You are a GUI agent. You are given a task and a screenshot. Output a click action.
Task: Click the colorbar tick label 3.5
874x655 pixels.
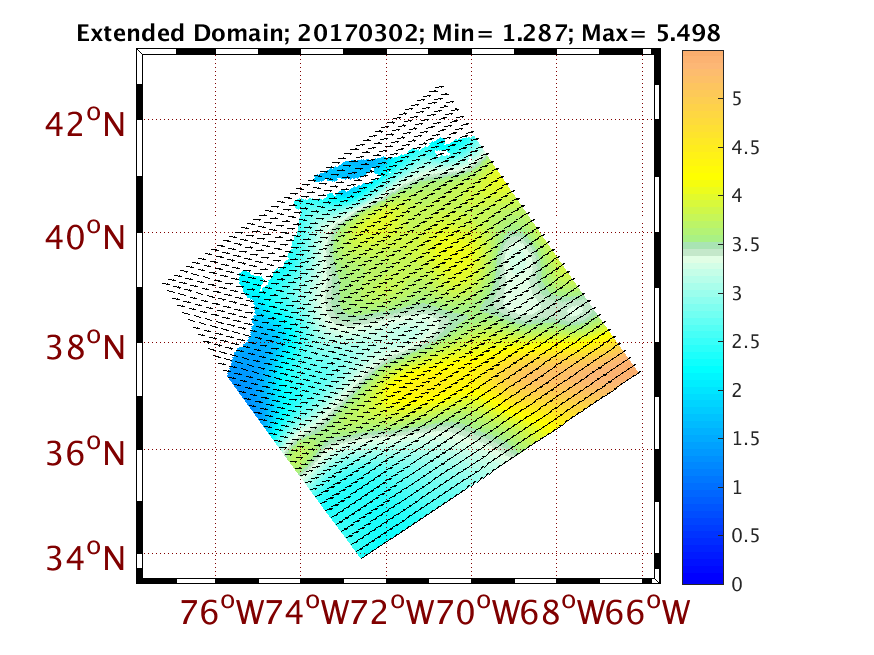(x=745, y=244)
